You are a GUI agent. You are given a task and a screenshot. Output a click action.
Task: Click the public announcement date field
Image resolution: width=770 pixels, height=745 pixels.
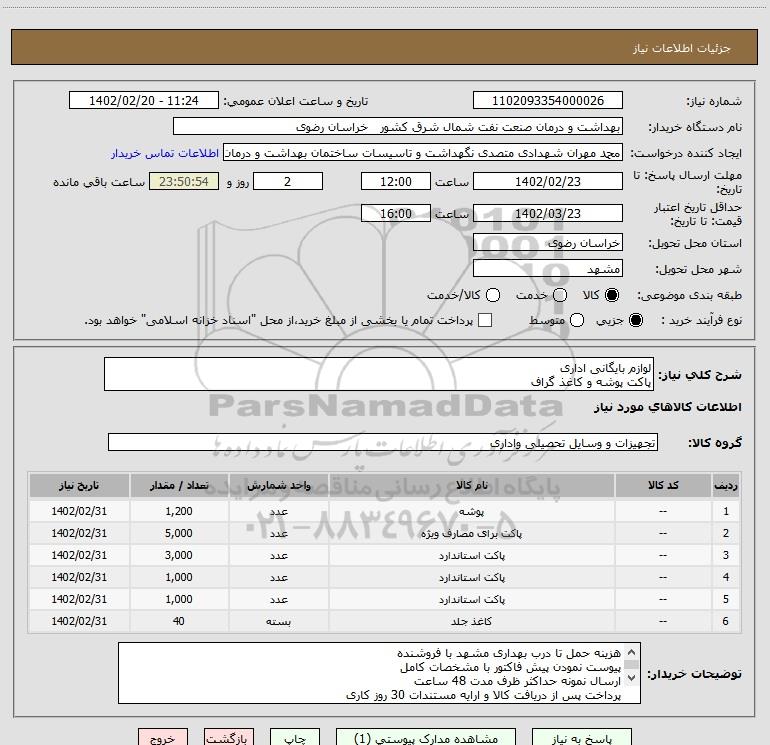(x=144, y=100)
